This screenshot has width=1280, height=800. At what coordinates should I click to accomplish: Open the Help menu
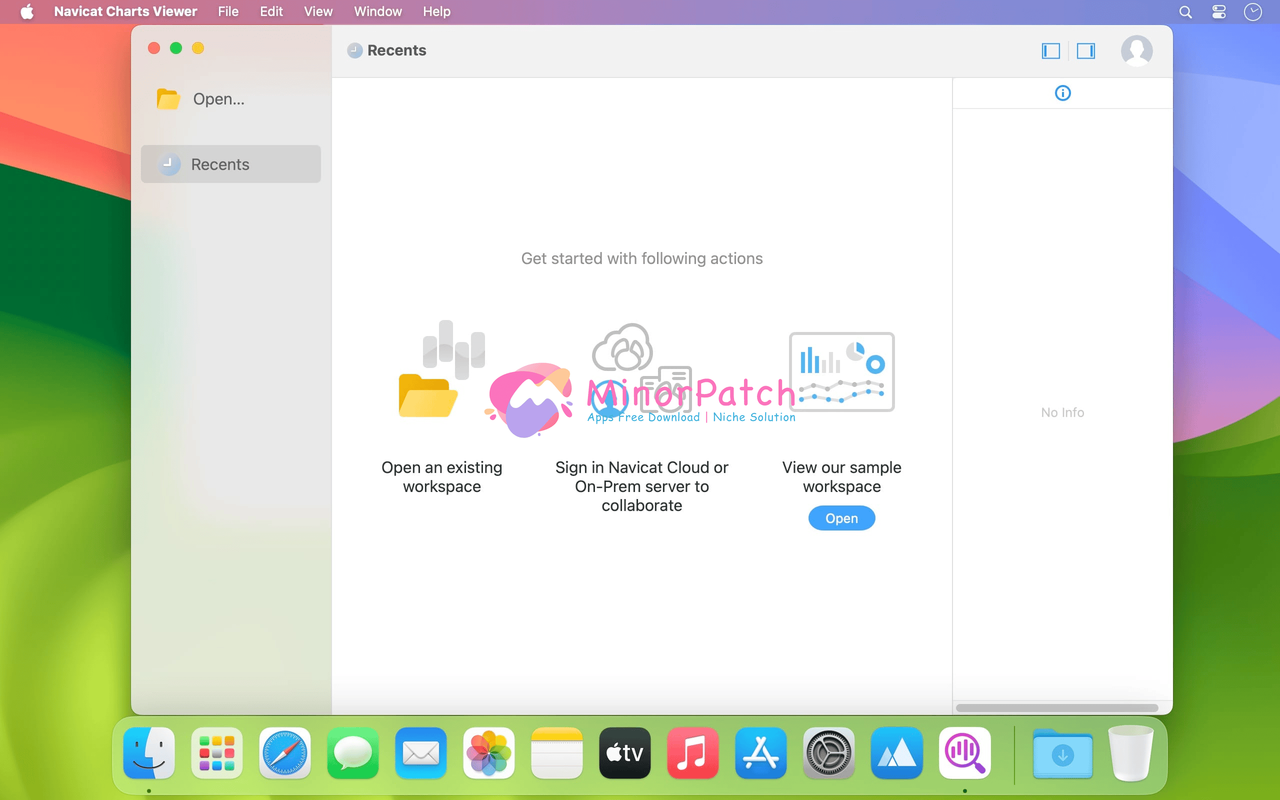click(437, 12)
